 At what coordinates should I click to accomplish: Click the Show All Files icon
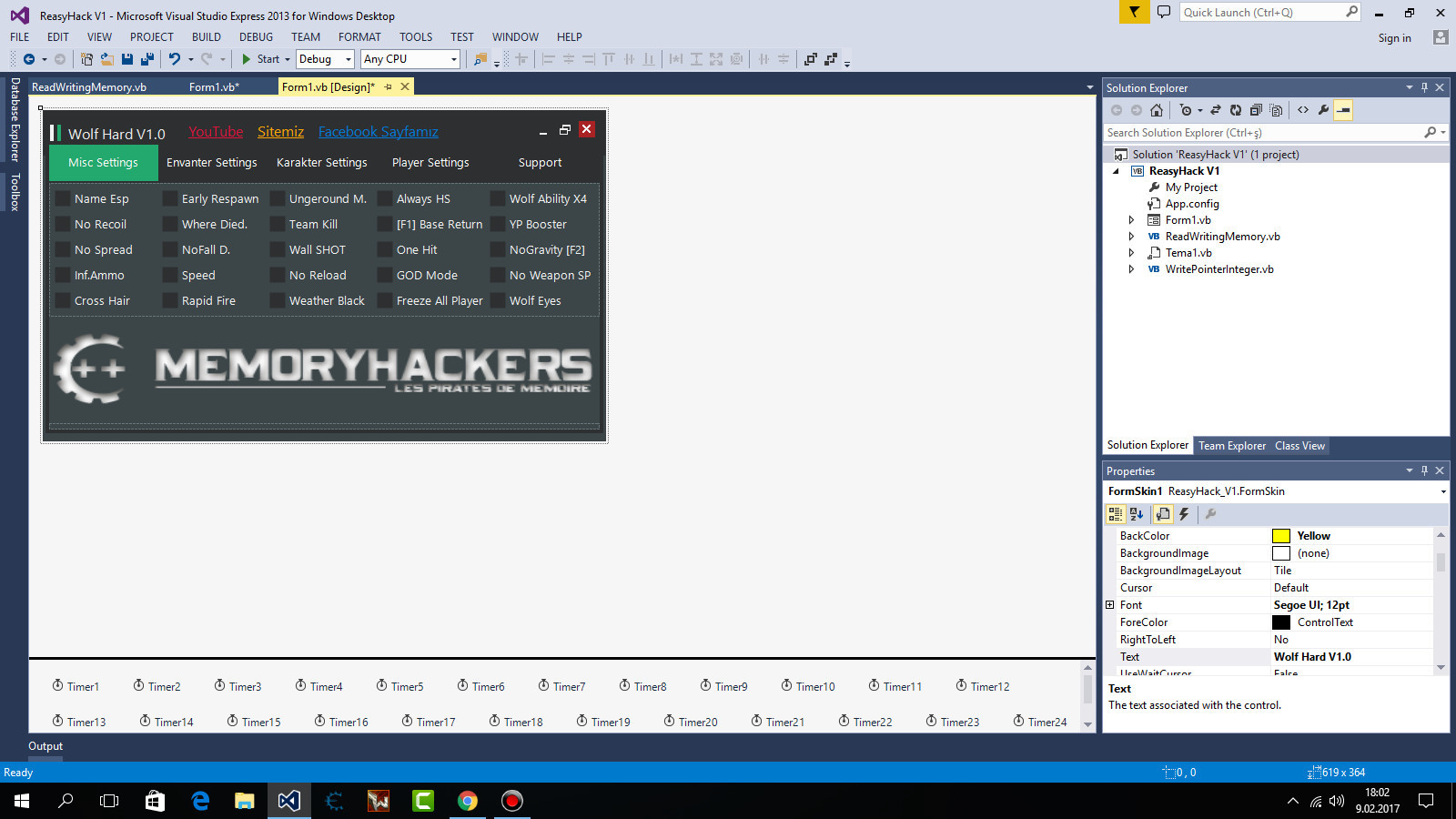click(x=1276, y=110)
